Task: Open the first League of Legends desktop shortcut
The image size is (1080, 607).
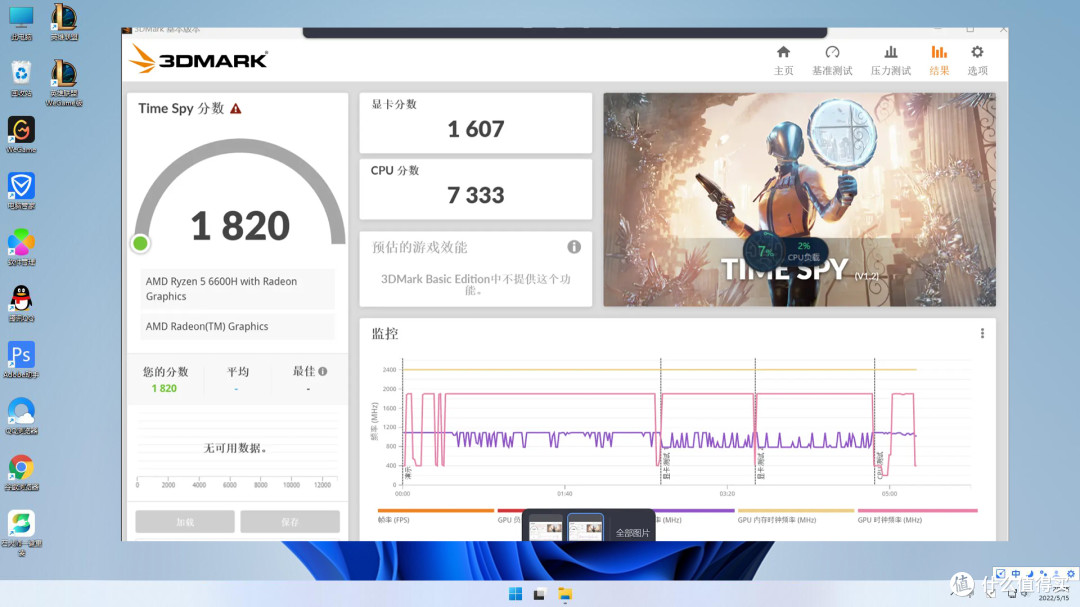Action: (x=64, y=22)
